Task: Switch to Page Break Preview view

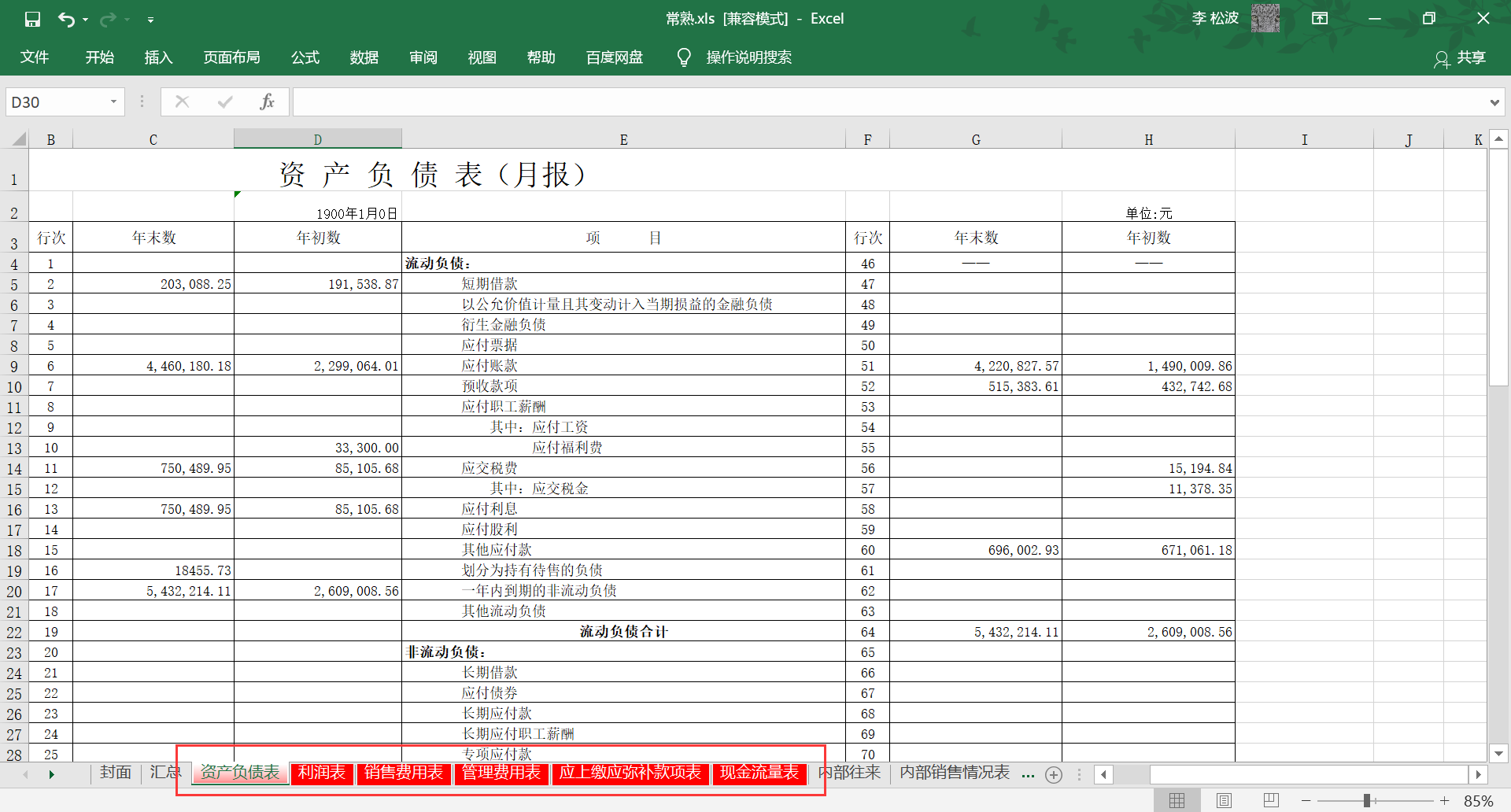Action: [1271, 800]
